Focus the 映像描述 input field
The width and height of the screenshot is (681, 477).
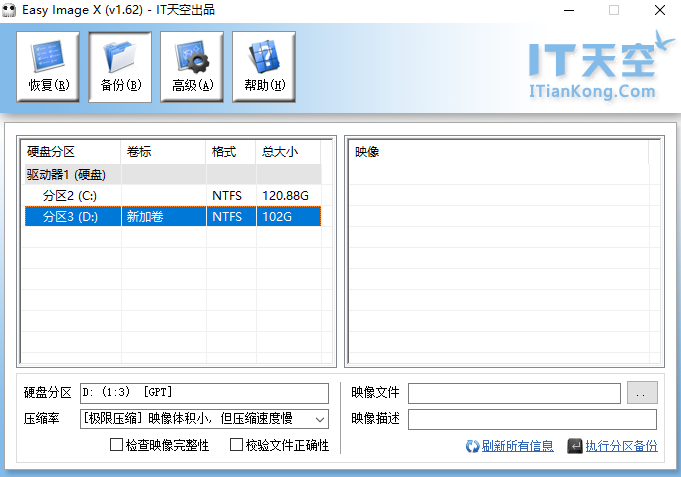click(x=532, y=419)
